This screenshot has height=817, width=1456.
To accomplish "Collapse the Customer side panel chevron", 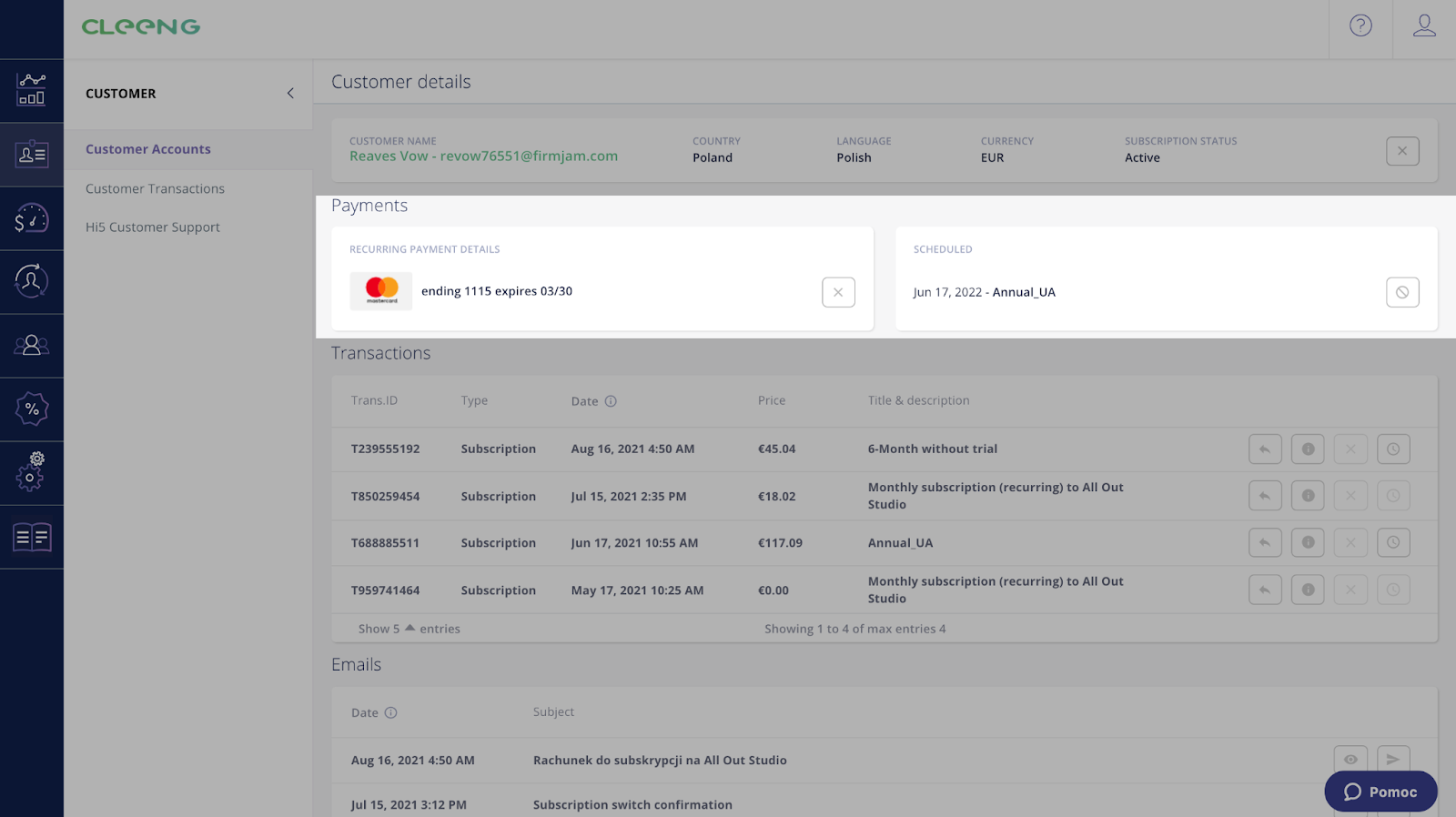I will pyautogui.click(x=290, y=93).
